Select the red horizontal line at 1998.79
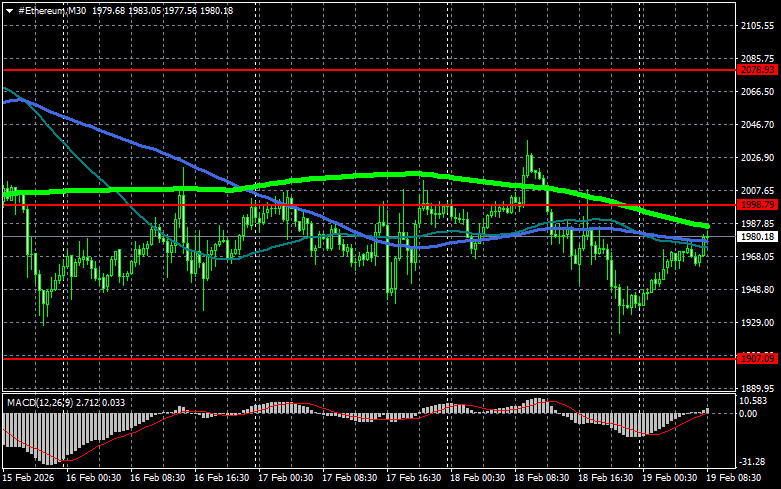Screen dimensions: 781x489 (x=369, y=205)
